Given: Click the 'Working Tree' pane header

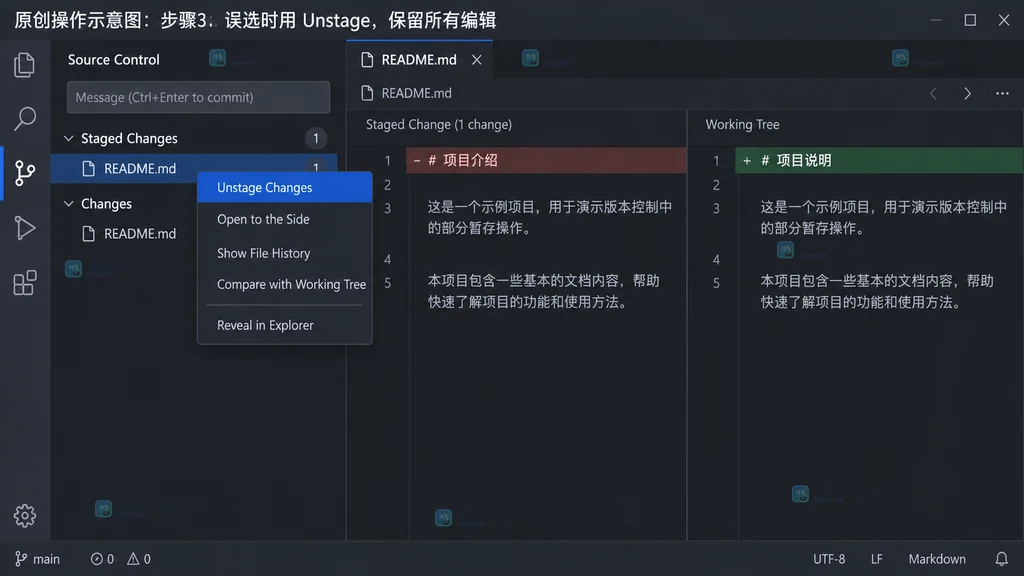Looking at the screenshot, I should pos(742,124).
